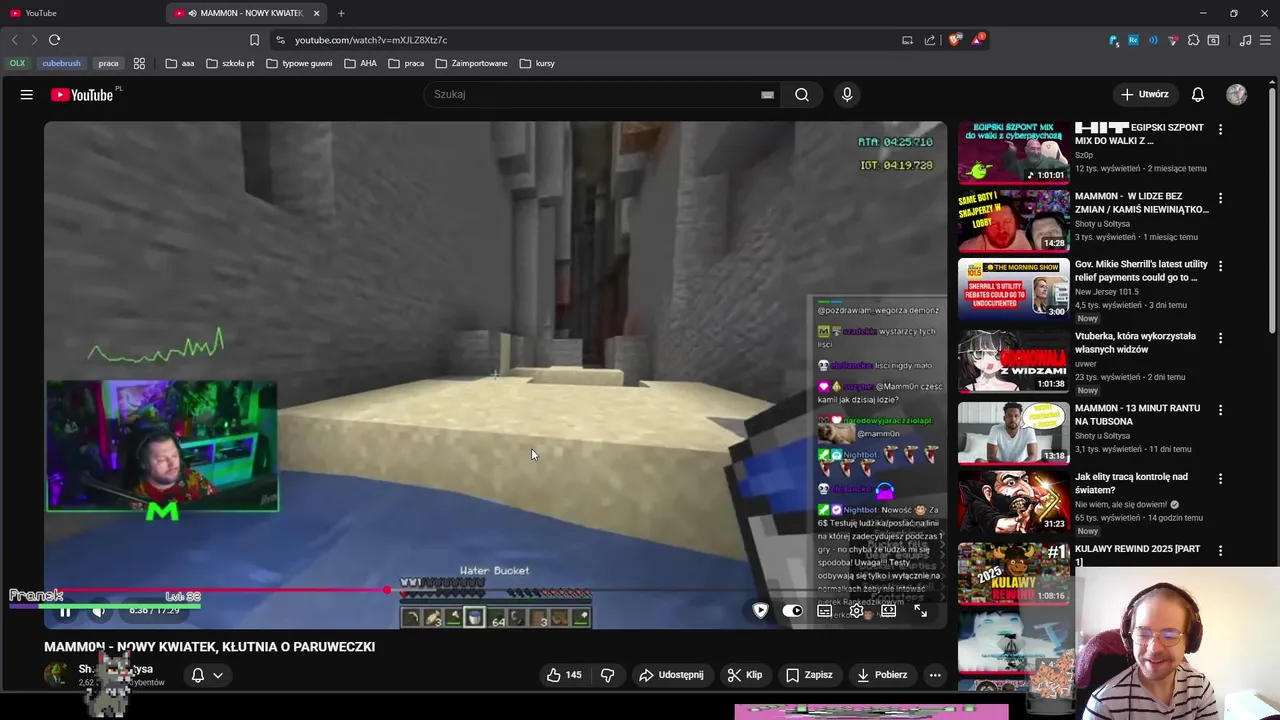Start voice search with microphone icon
The height and width of the screenshot is (720, 1280).
click(x=847, y=95)
